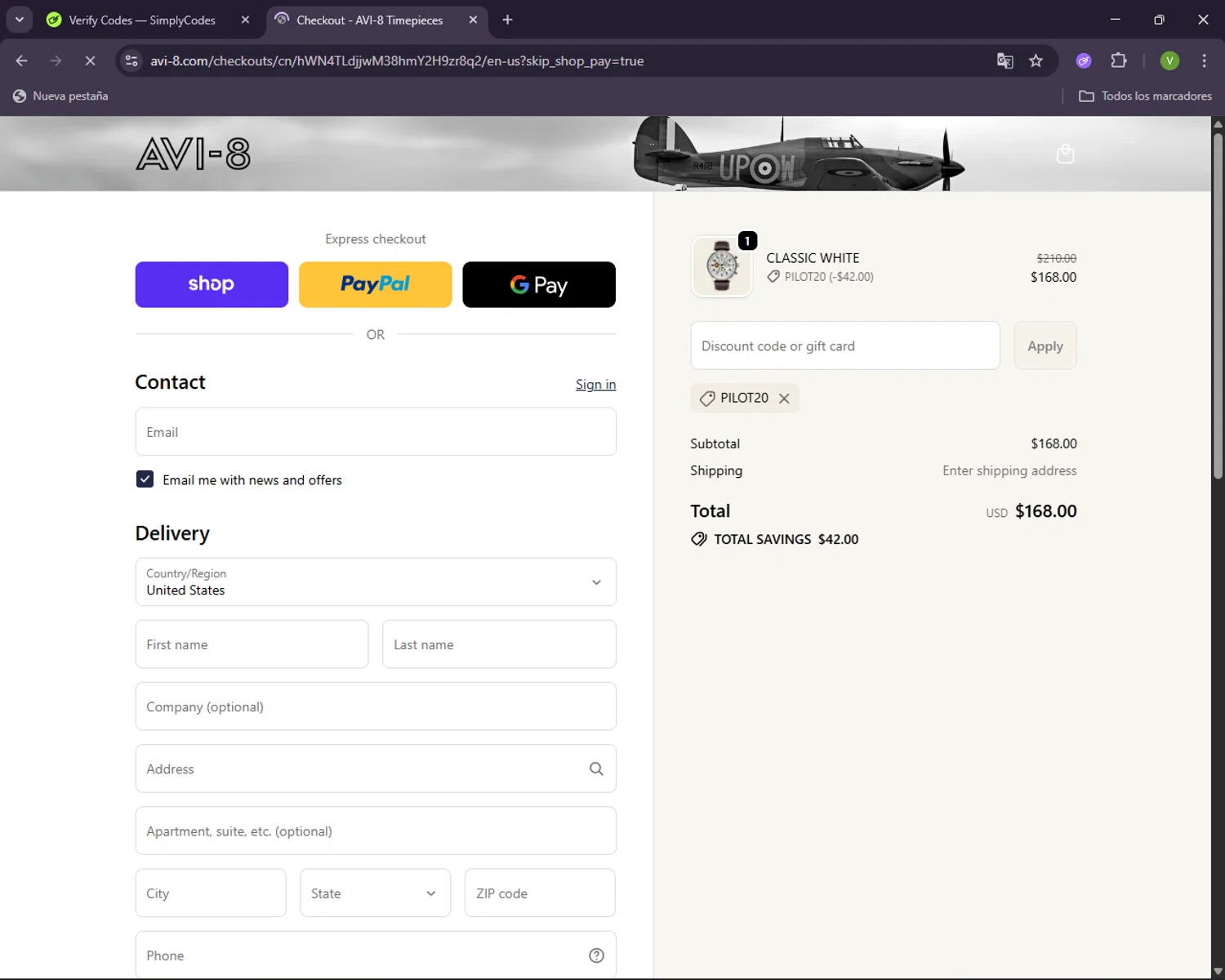Click the CLASSIC WHITE product name
Screen dimensions: 1225x980
click(813, 258)
